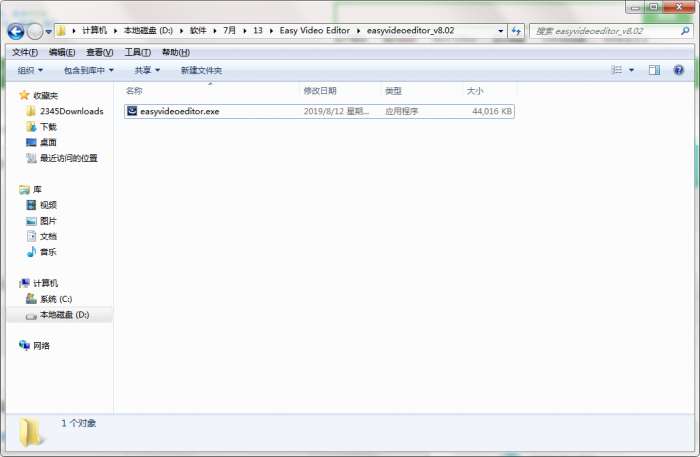Open the 文件(F) menu
The width and height of the screenshot is (700, 457).
[25, 52]
